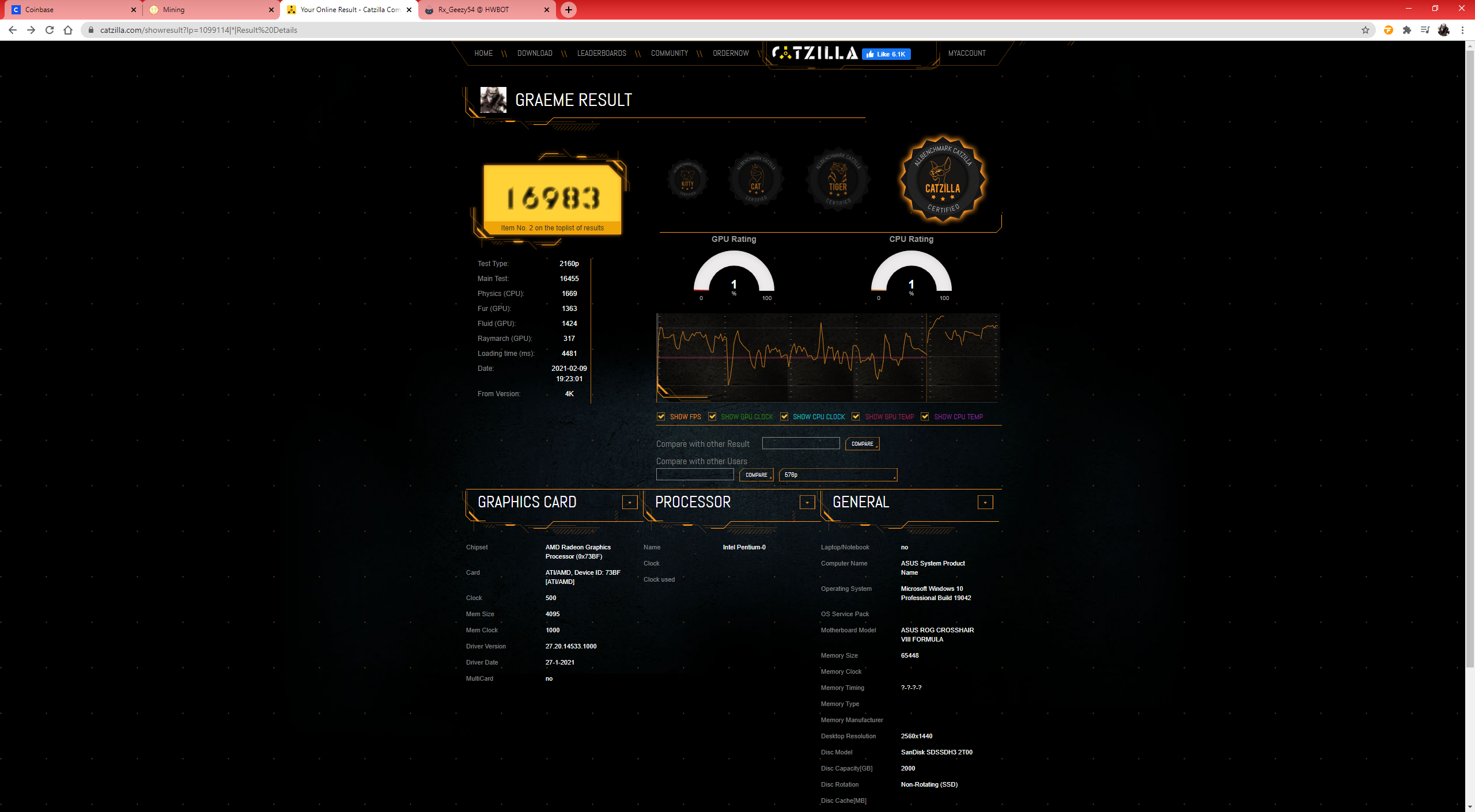Open the DOWNLOAD menu item

535,53
